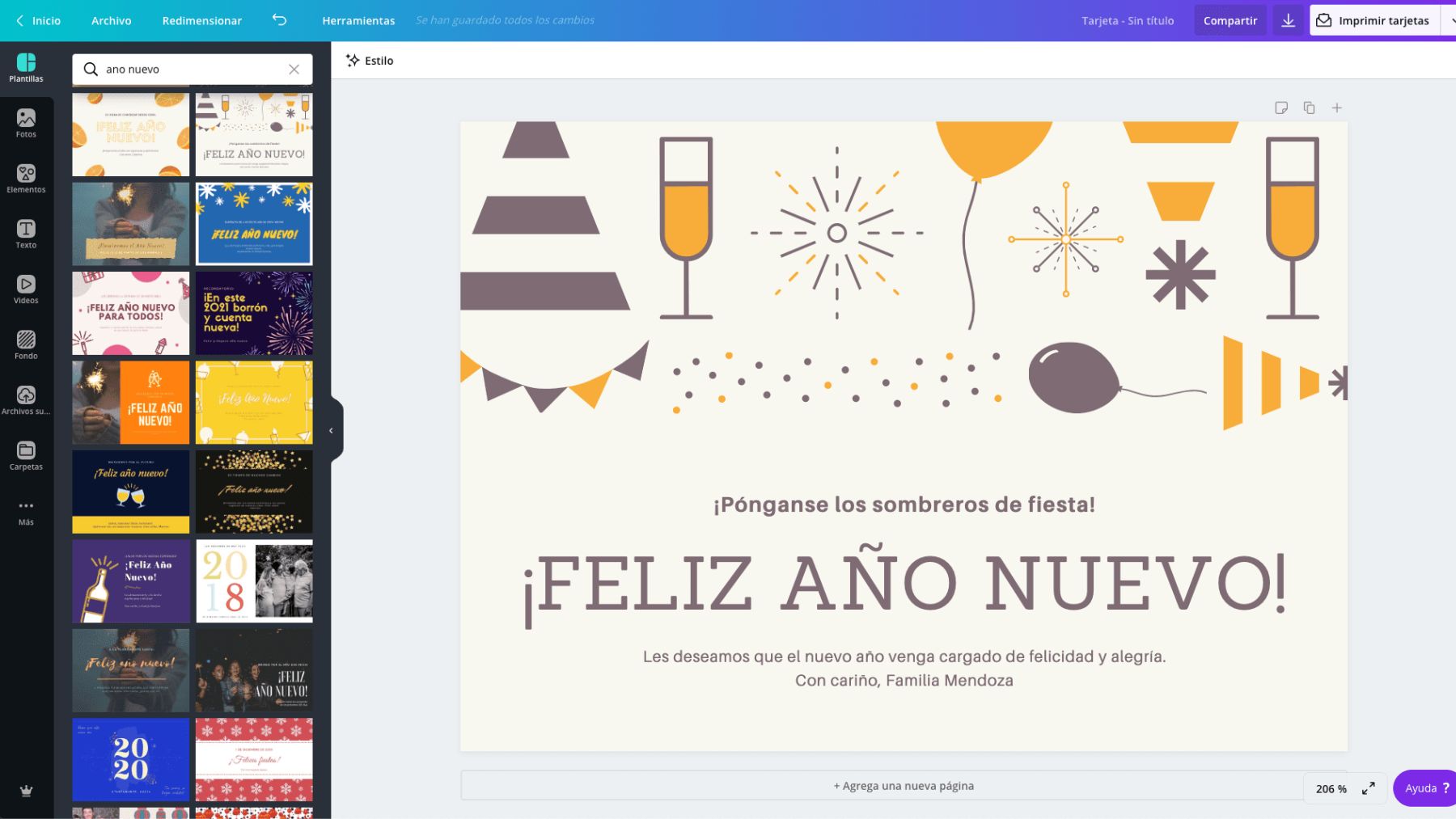Click the Compartir button
This screenshot has width=1456, height=819.
click(x=1230, y=20)
